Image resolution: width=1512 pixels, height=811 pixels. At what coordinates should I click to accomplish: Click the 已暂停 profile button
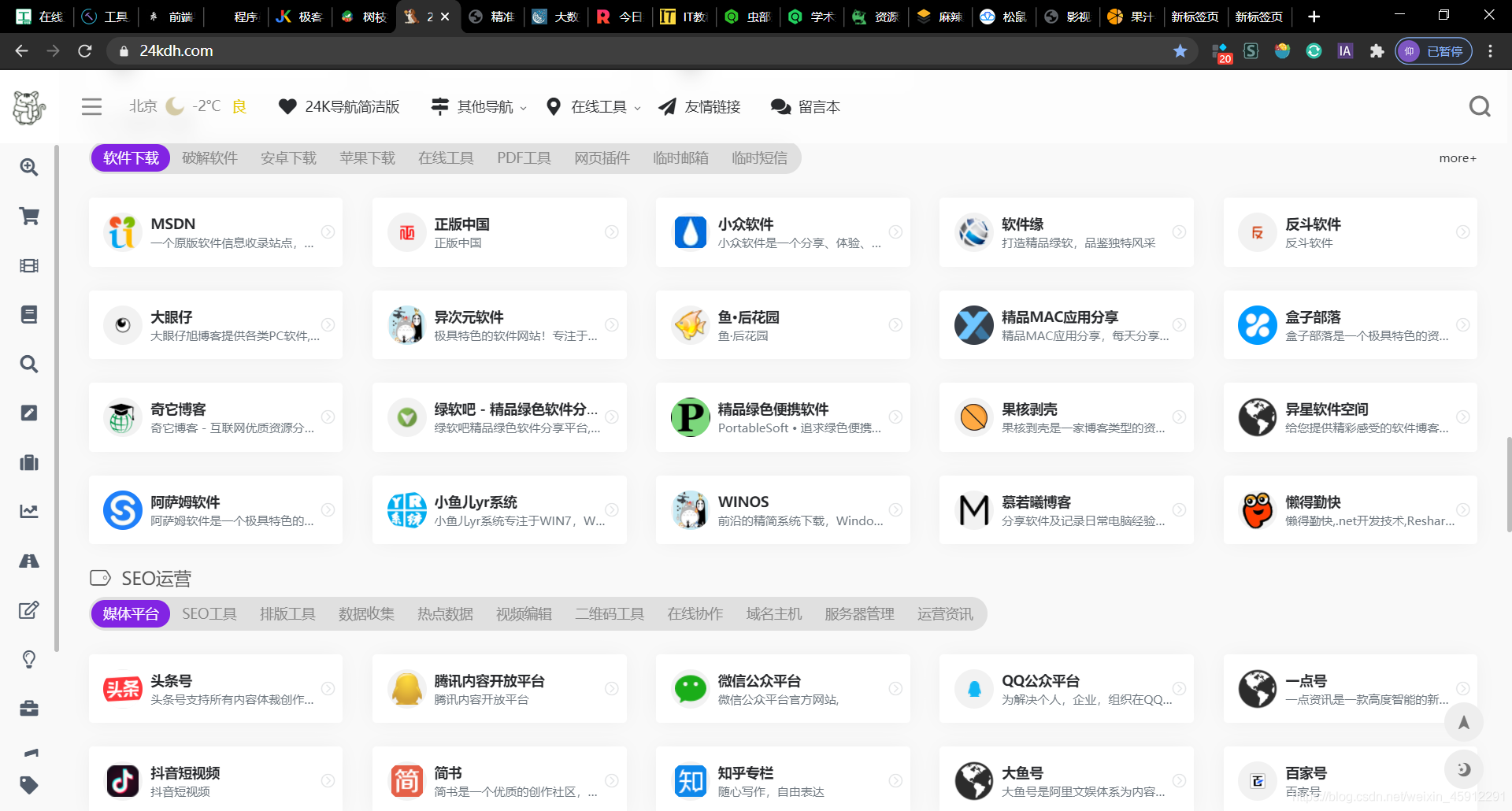pyautogui.click(x=1434, y=51)
